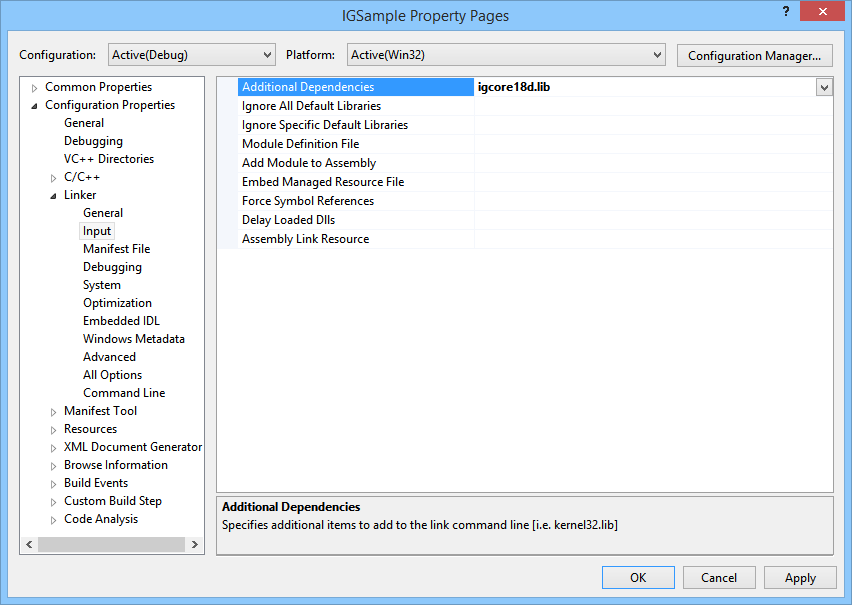The height and width of the screenshot is (605, 852).
Task: Select the Ignore All Default Libraries property
Action: click(x=311, y=106)
